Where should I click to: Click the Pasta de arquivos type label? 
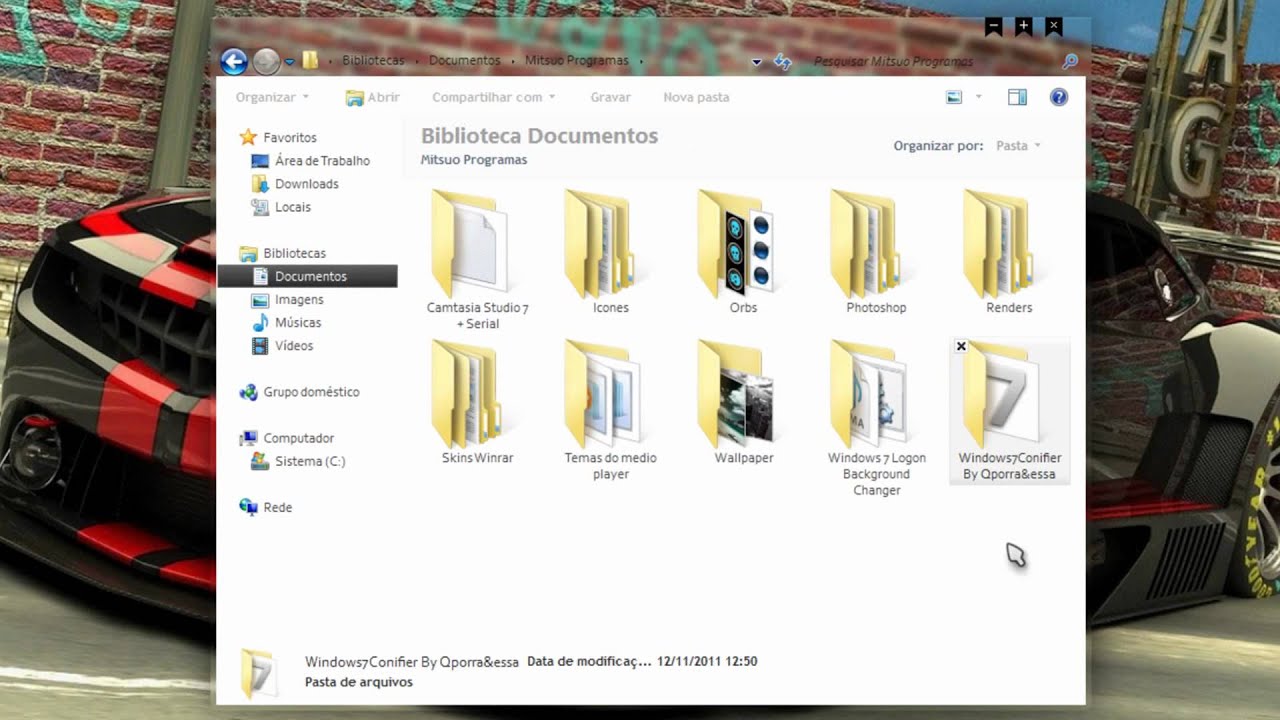tap(359, 682)
